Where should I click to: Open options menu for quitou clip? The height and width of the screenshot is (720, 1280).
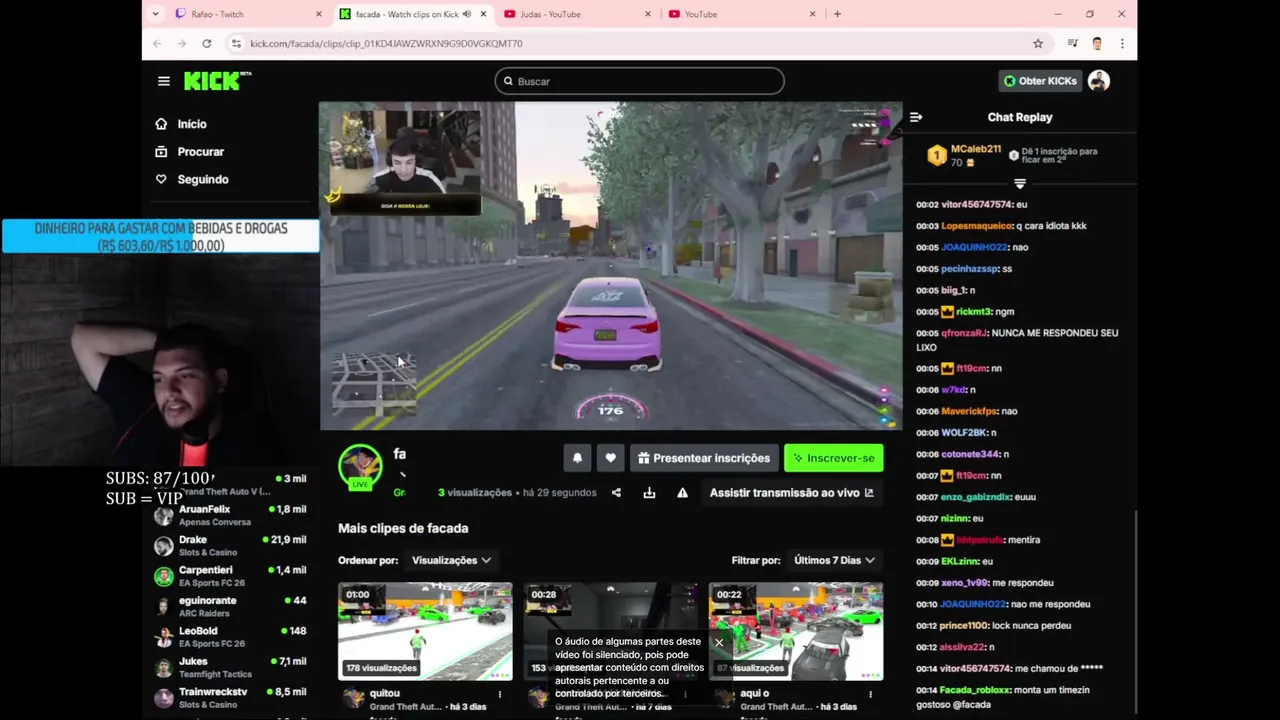pyautogui.click(x=500, y=694)
